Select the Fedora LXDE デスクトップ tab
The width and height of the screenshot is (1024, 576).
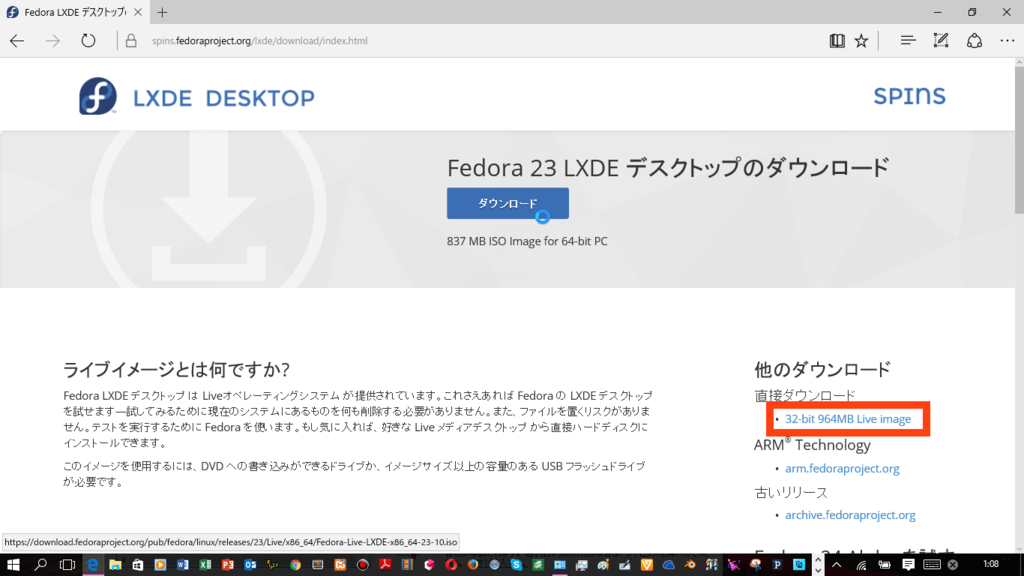click(x=74, y=12)
